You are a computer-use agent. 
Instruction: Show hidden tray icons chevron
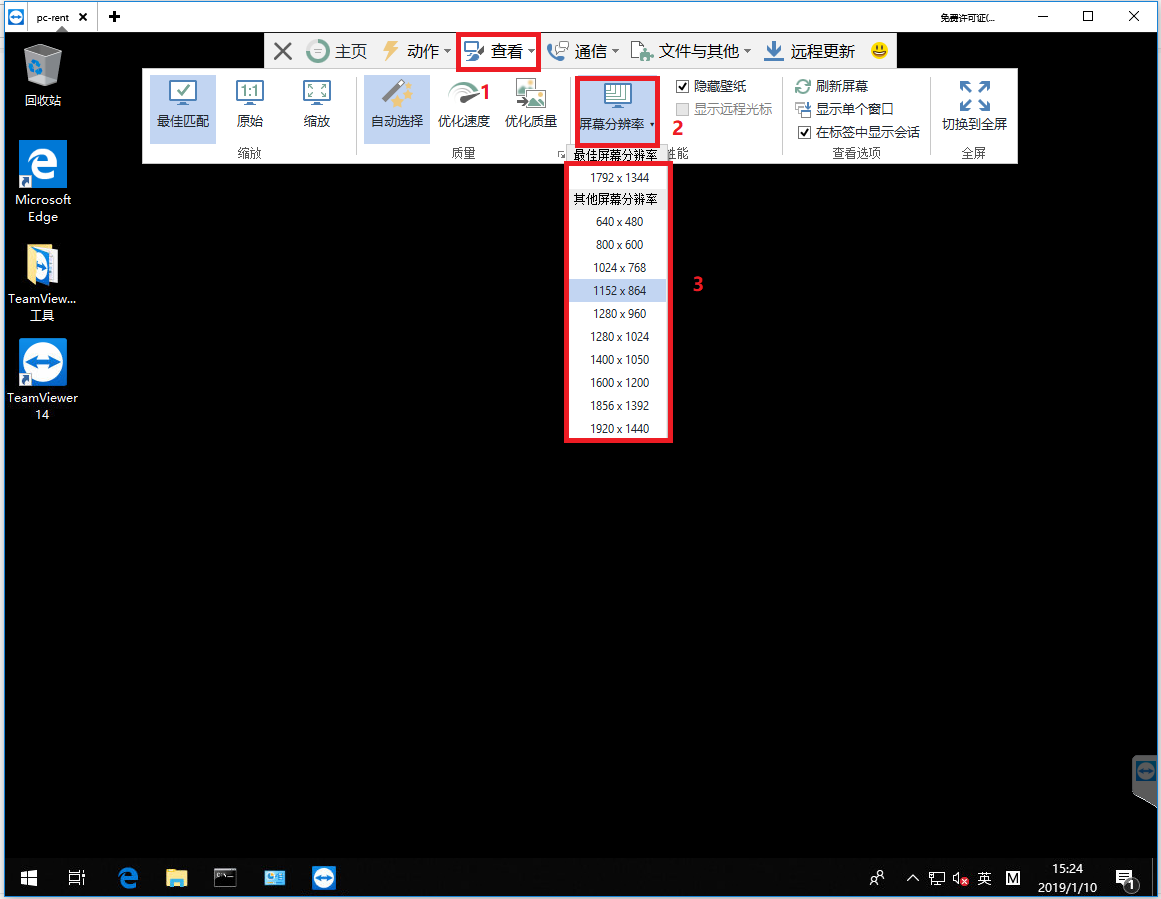(x=912, y=878)
